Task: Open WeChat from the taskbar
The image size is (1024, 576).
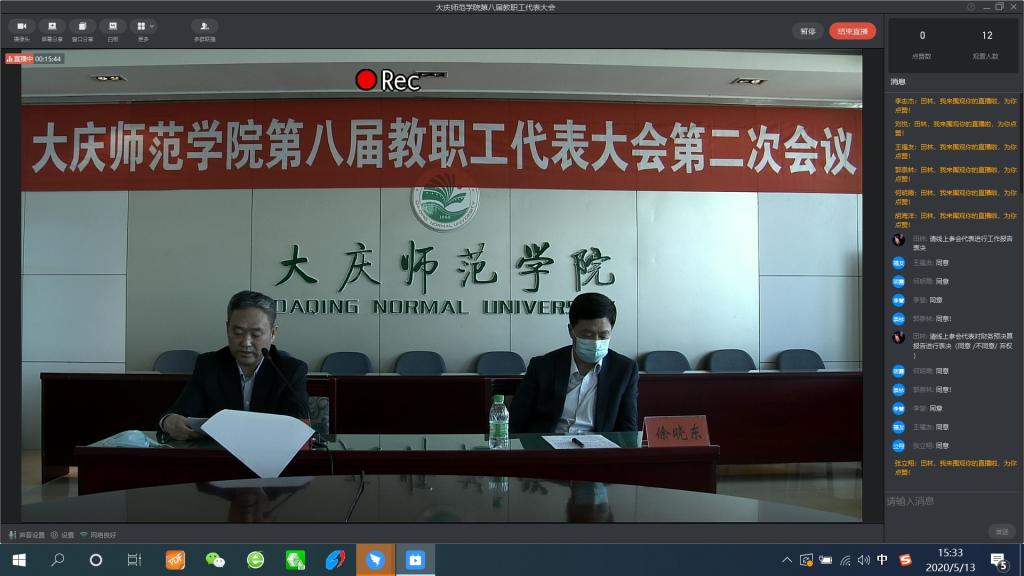Action: (x=215, y=560)
